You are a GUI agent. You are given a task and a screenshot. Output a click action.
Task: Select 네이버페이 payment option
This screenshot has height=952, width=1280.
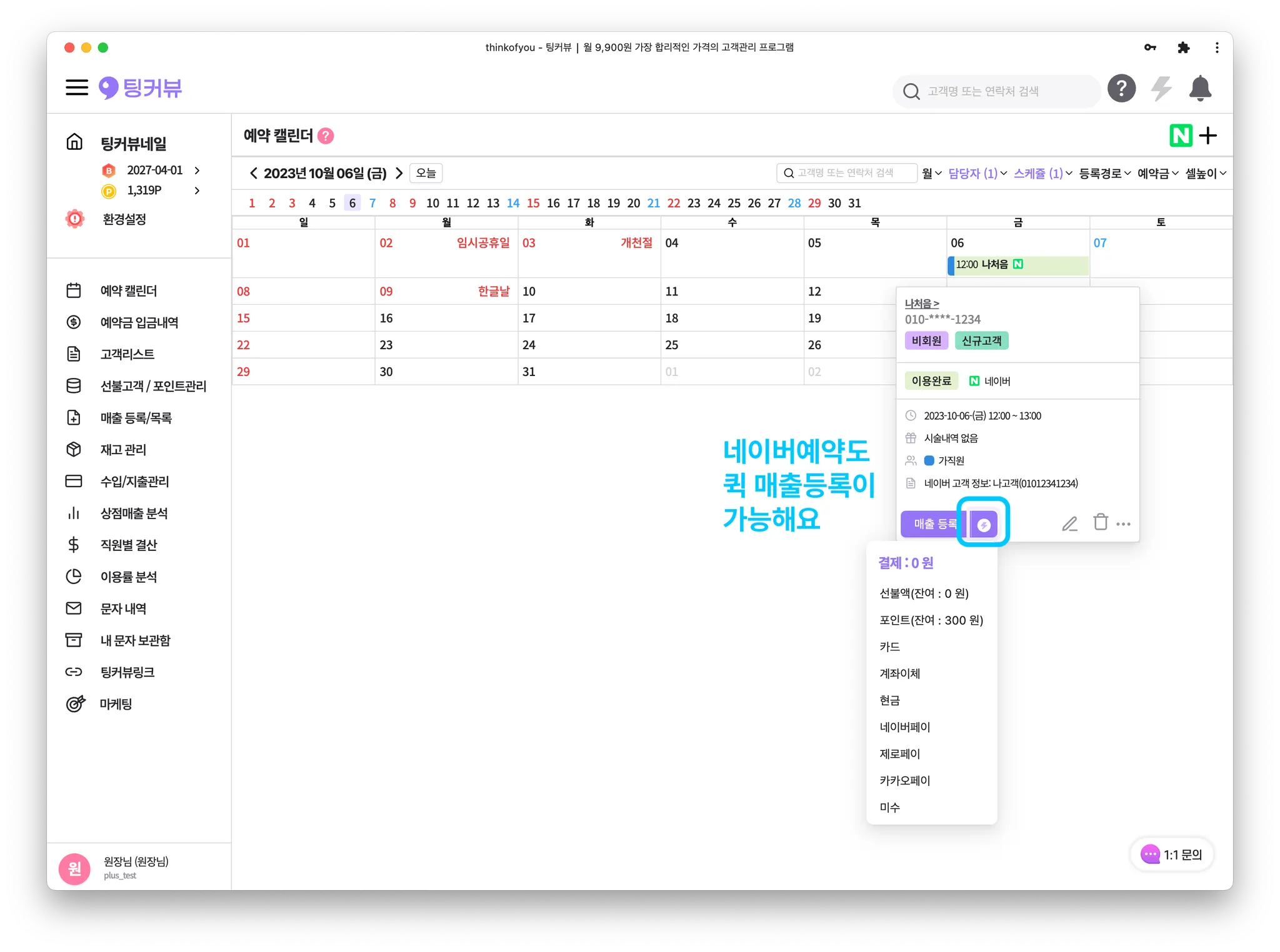click(904, 727)
